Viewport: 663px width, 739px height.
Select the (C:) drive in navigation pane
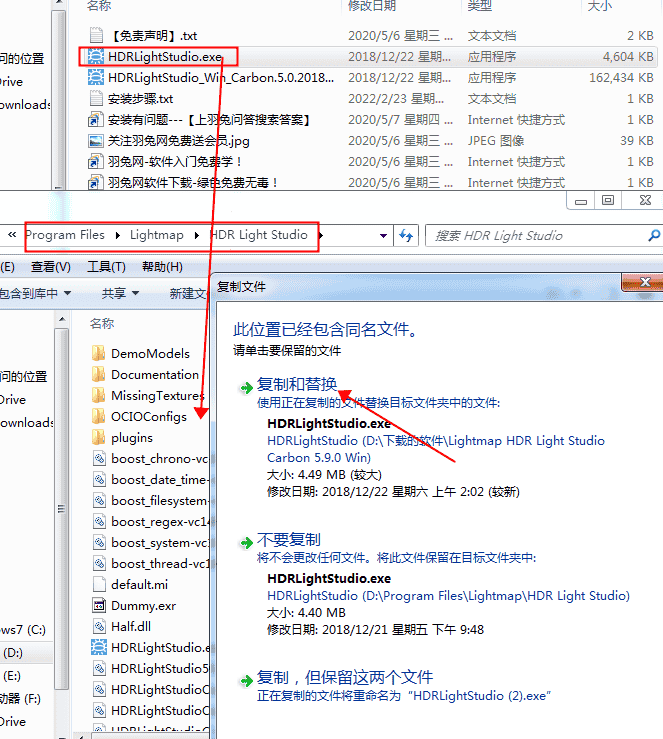[x=24, y=630]
